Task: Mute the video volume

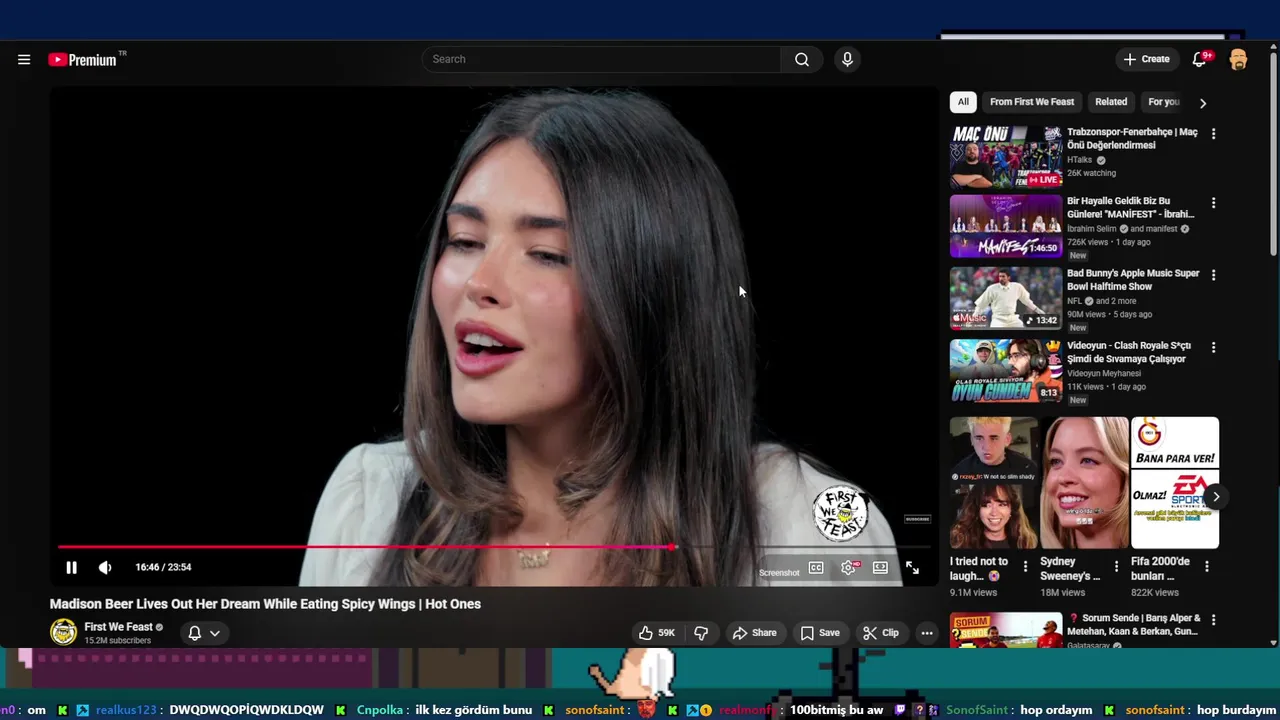Action: (105, 567)
